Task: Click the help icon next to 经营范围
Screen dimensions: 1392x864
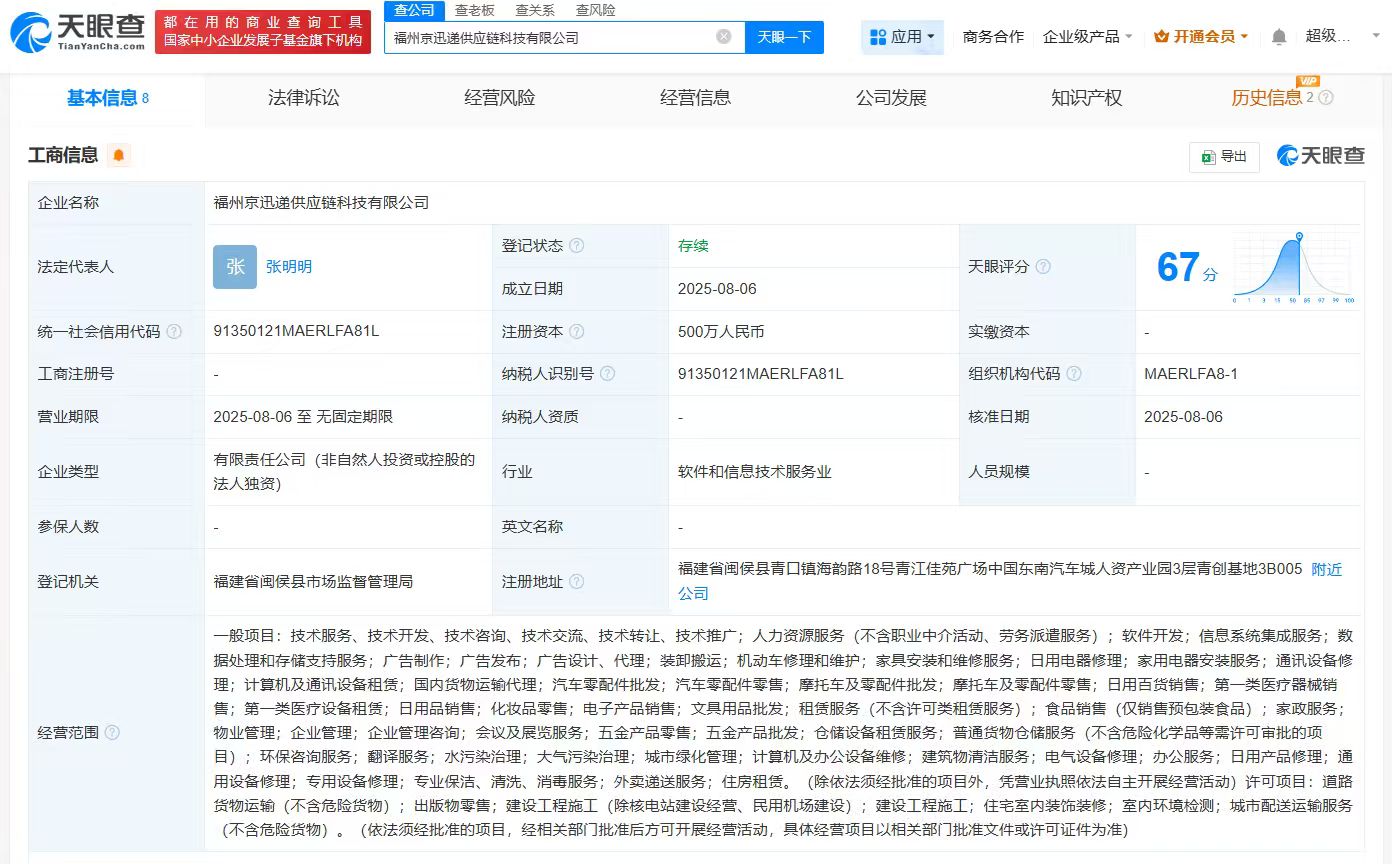Action: (x=112, y=733)
